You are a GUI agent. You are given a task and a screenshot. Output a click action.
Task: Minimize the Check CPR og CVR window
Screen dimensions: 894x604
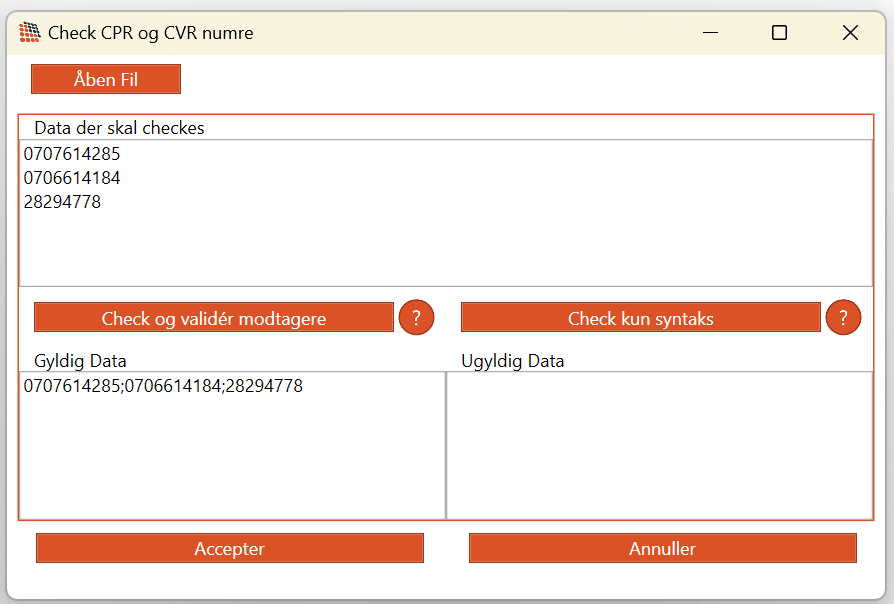pyautogui.click(x=710, y=33)
